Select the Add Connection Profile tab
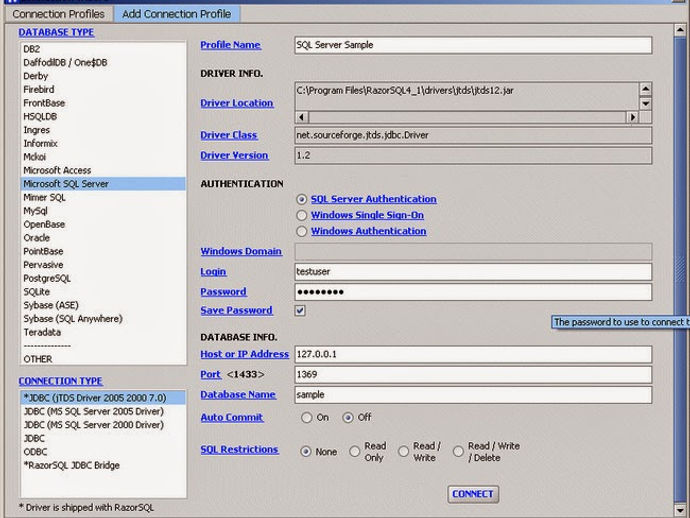The height and width of the screenshot is (518, 690). (177, 14)
